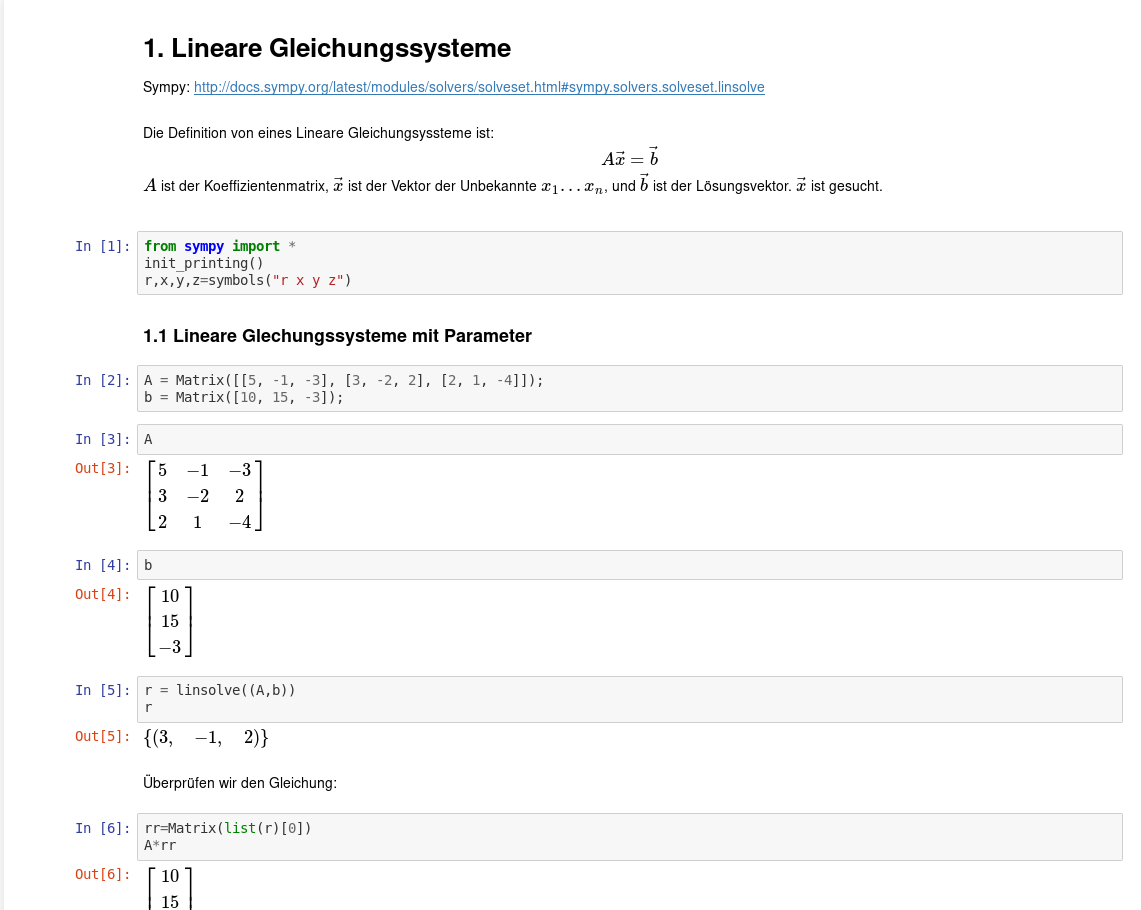Open the docs.sympy.org linsolve link

pyautogui.click(x=479, y=87)
